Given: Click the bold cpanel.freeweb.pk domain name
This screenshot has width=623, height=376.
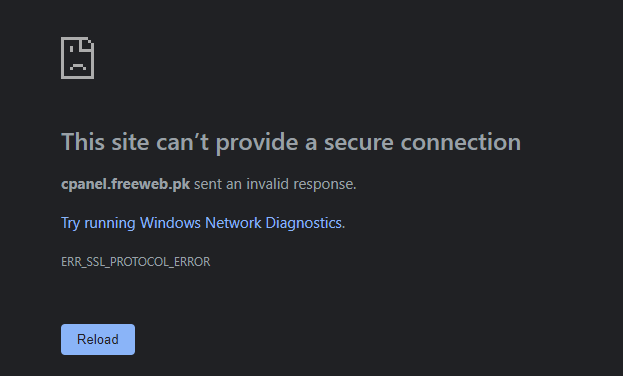Looking at the screenshot, I should (126, 184).
